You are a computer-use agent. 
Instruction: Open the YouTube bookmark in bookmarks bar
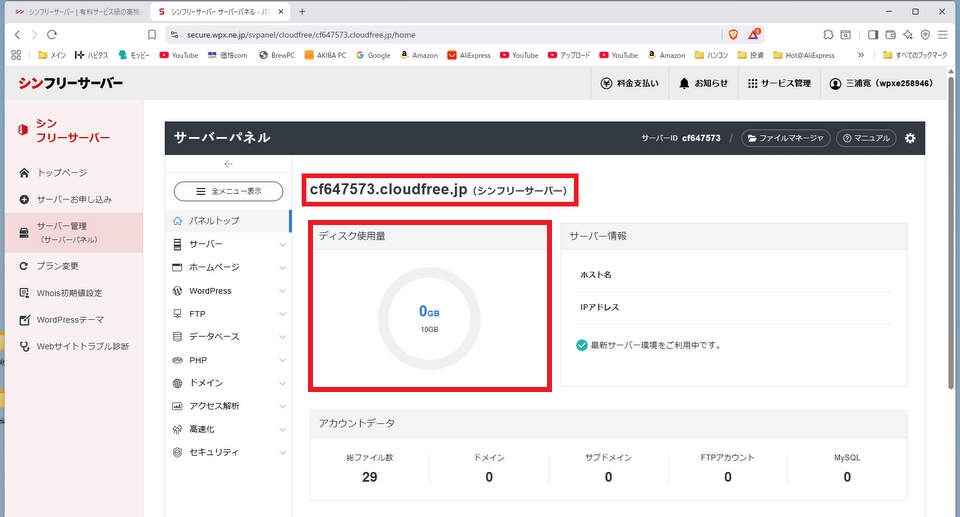179,55
